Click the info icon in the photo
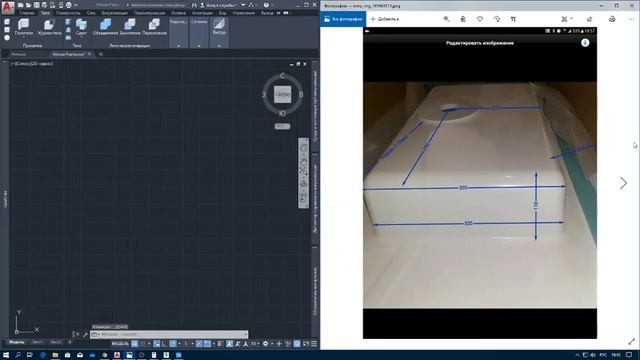The image size is (640, 360). click(585, 43)
